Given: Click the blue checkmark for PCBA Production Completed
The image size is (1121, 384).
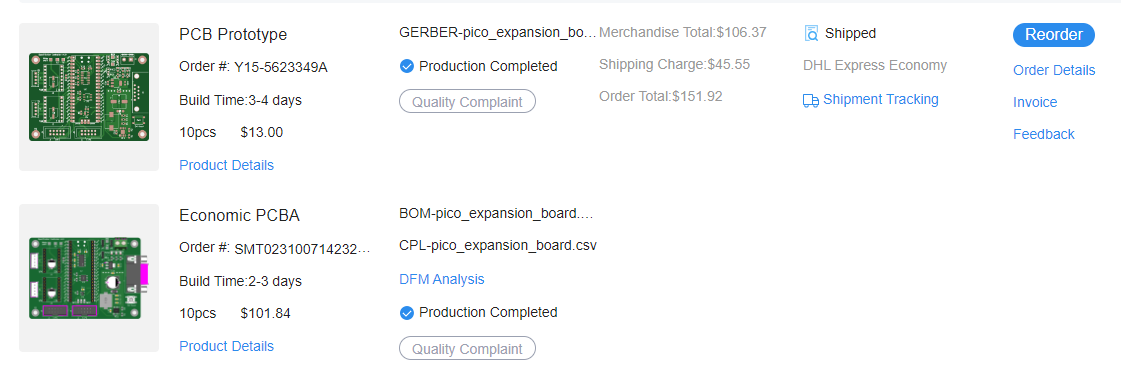Looking at the screenshot, I should [x=407, y=312].
